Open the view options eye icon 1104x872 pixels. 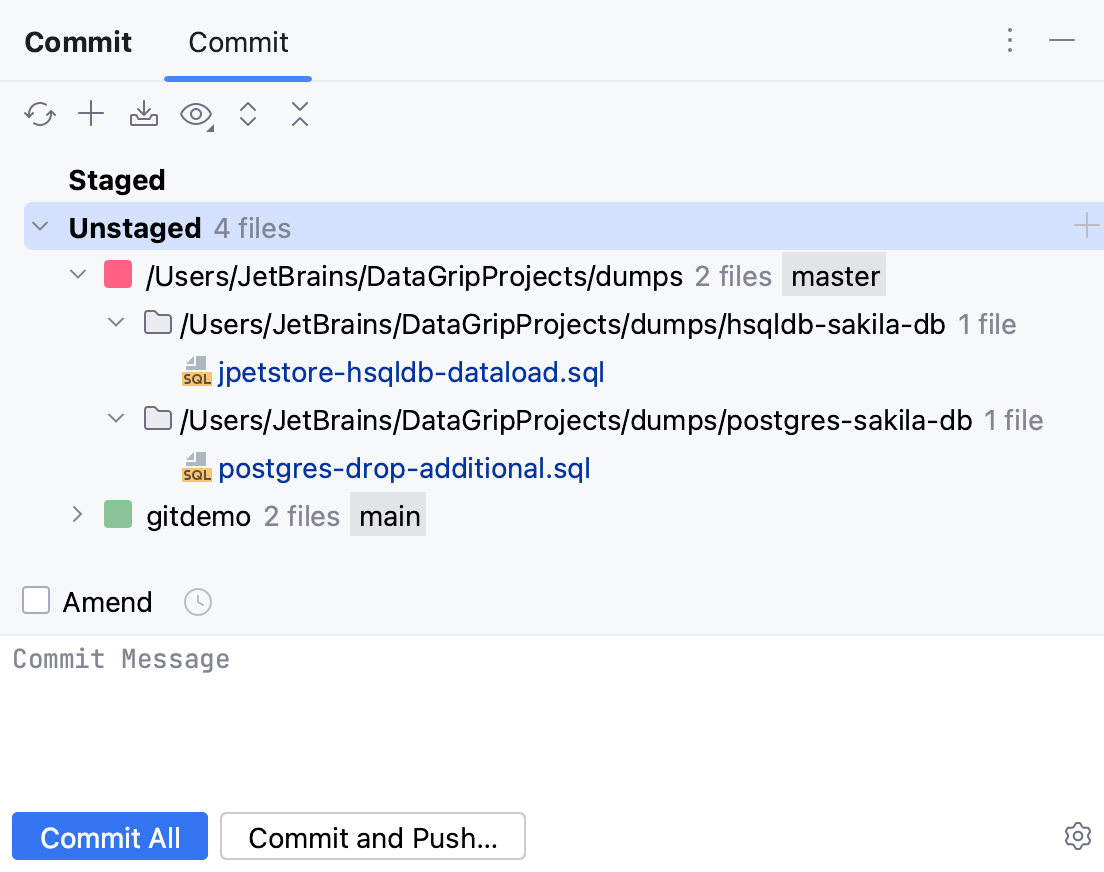[x=194, y=114]
